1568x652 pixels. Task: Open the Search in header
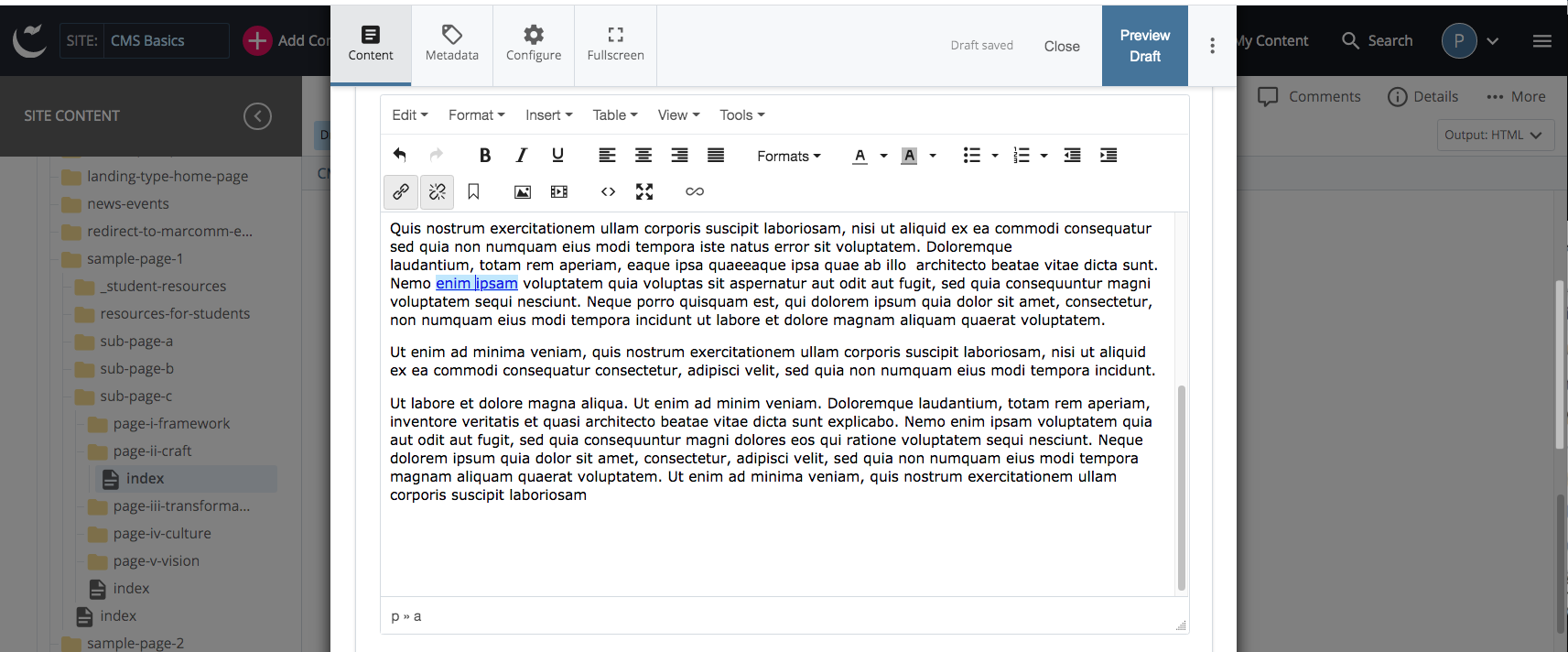1377,40
